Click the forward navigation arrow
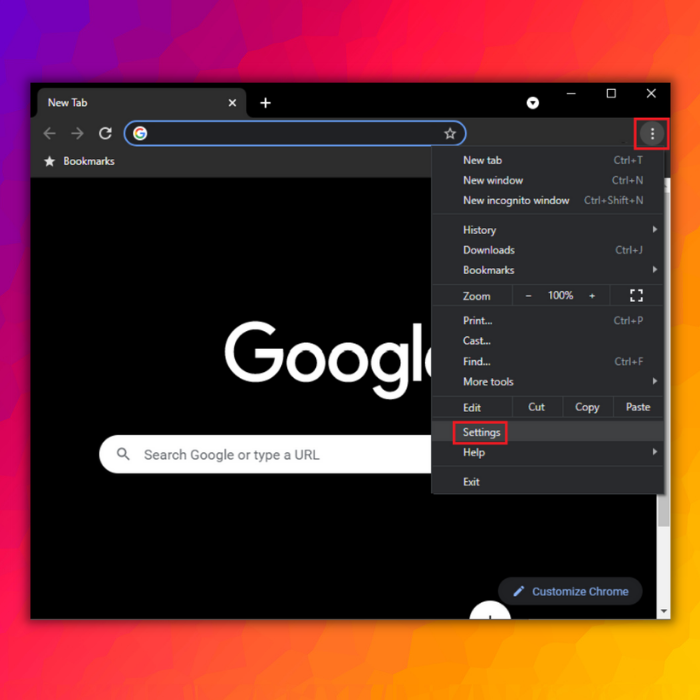The width and height of the screenshot is (700, 700). [77, 133]
